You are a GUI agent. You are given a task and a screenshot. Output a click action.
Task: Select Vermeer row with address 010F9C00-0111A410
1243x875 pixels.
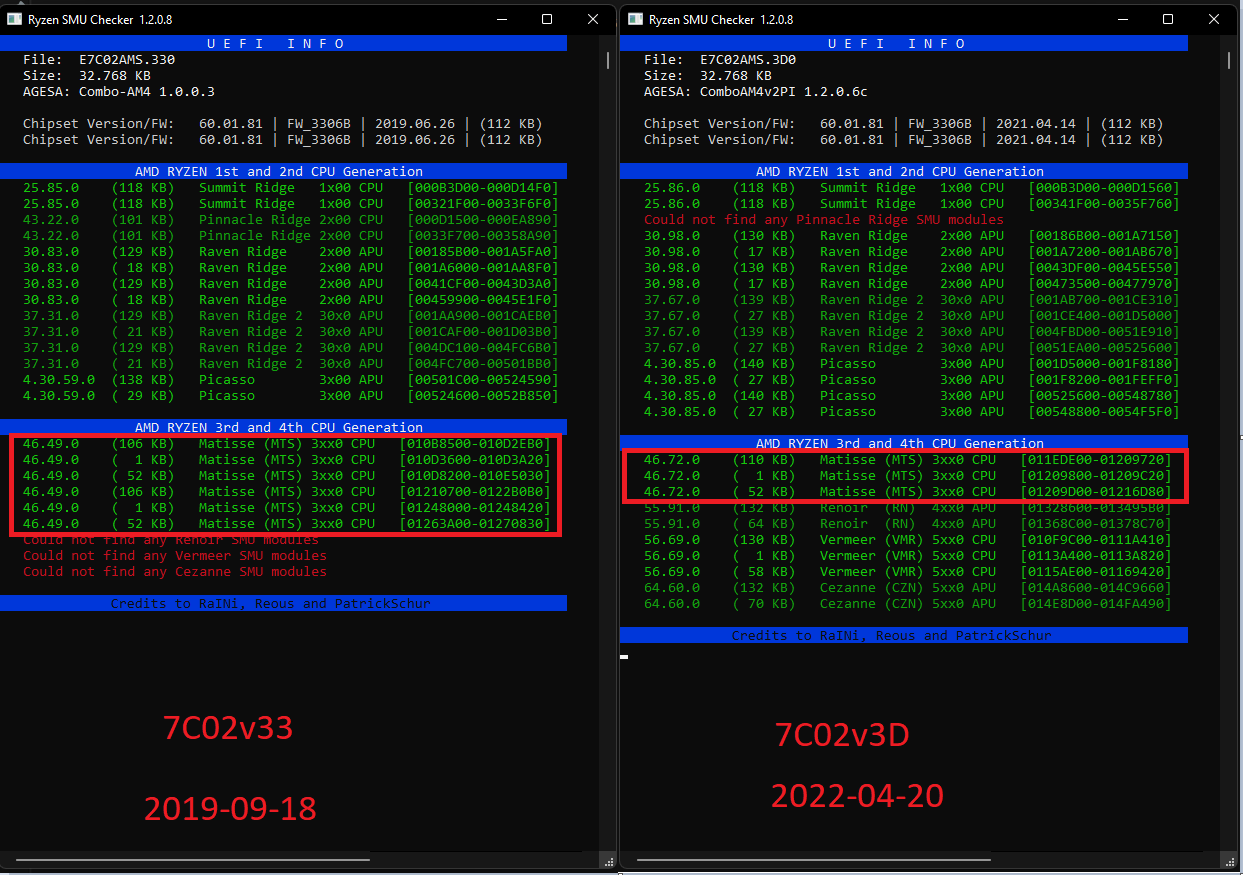click(x=908, y=540)
